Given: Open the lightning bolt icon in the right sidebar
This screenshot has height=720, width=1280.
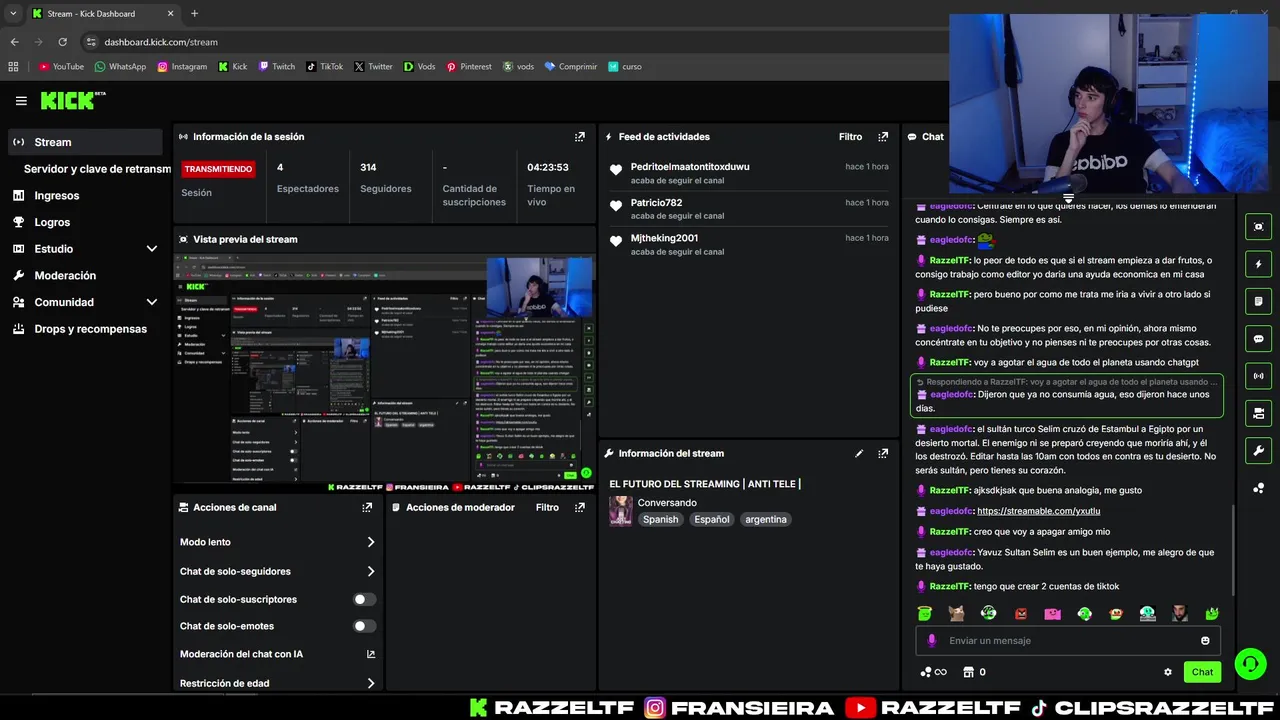Looking at the screenshot, I should point(1258,264).
